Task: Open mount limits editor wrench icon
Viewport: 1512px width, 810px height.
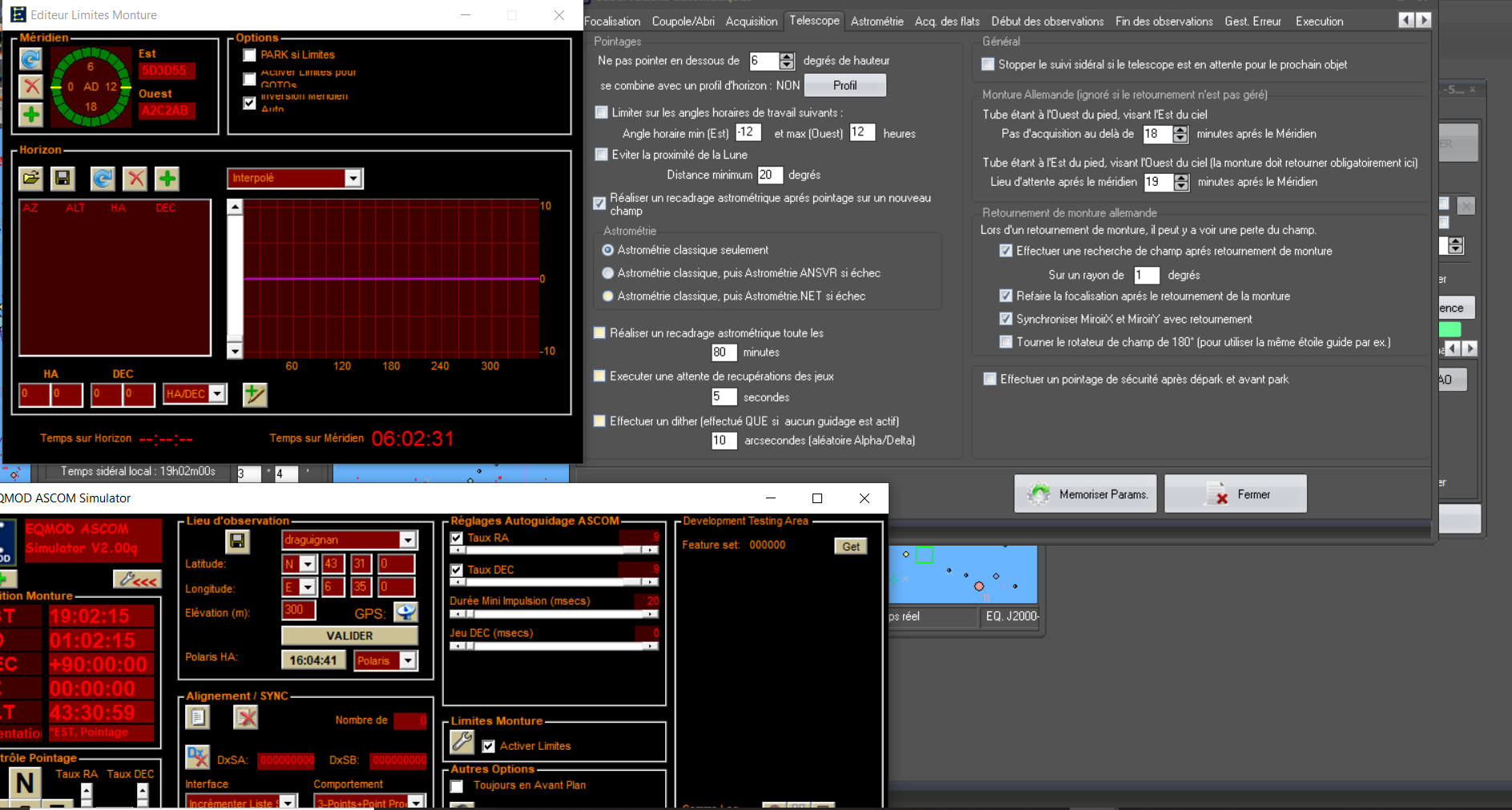Action: [462, 743]
